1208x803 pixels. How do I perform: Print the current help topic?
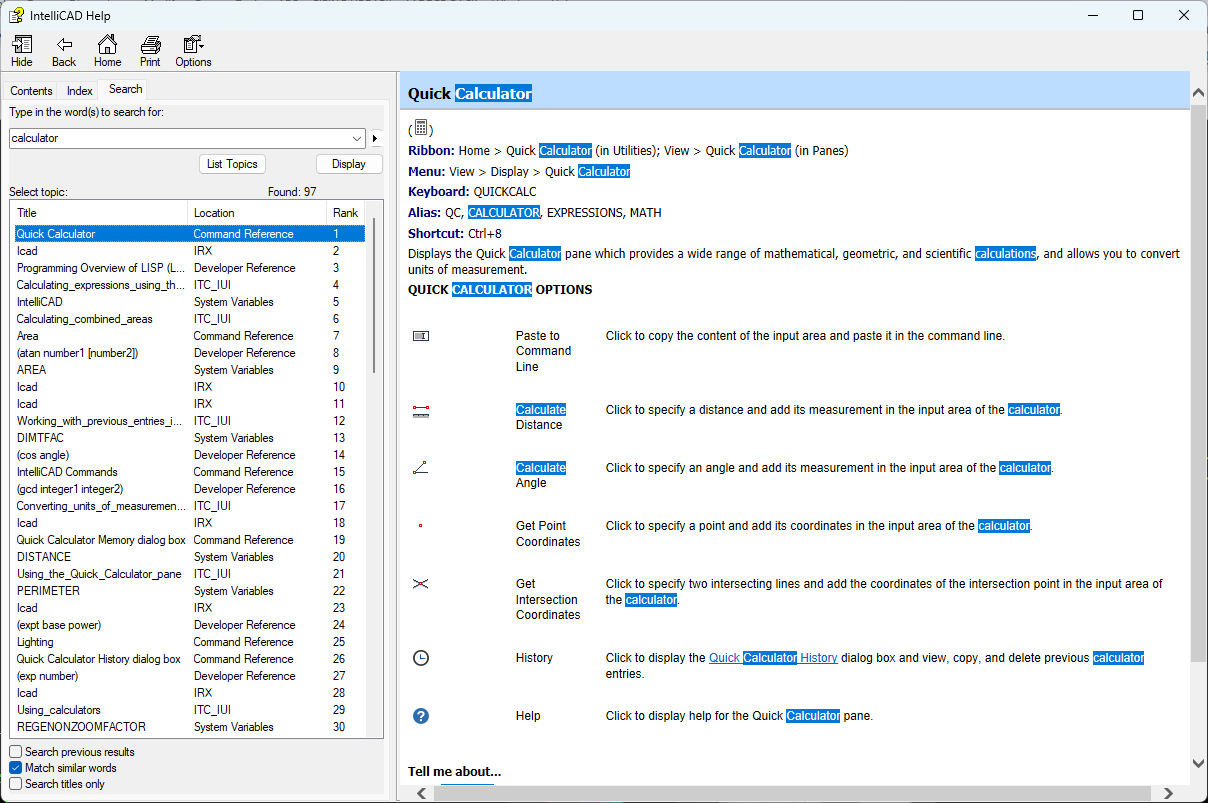pos(150,51)
